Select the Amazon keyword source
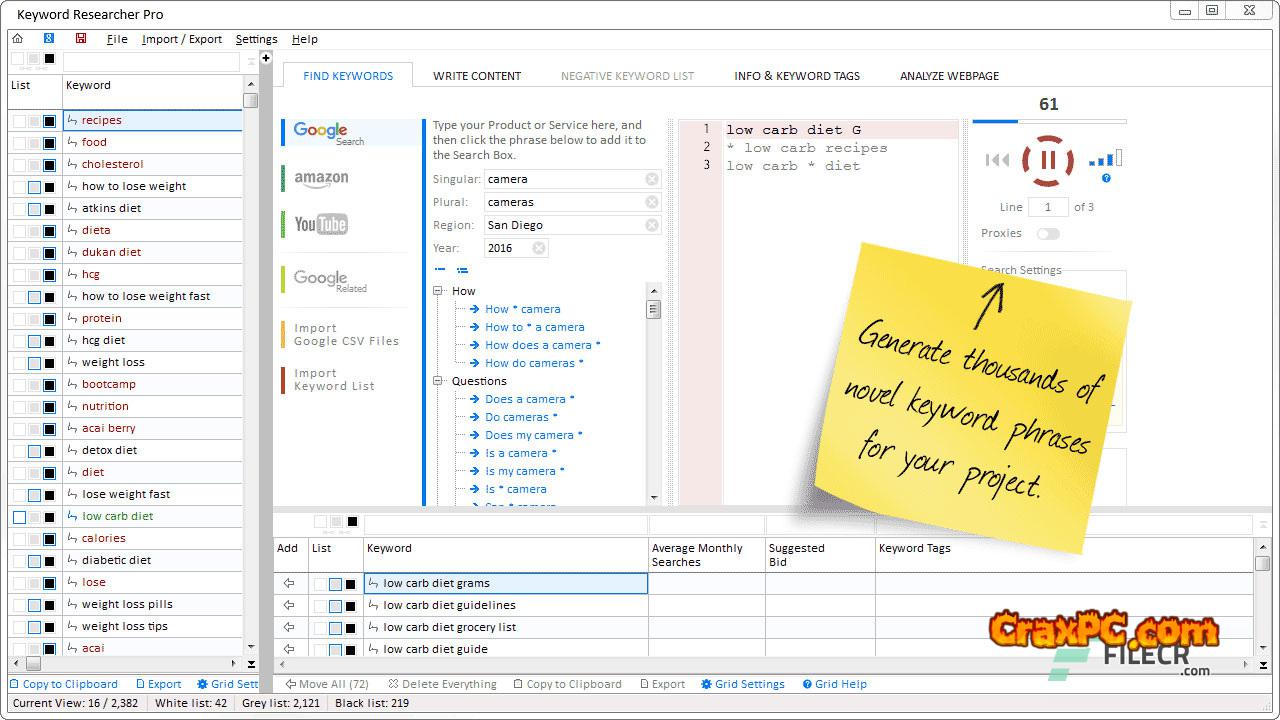 [x=352, y=178]
